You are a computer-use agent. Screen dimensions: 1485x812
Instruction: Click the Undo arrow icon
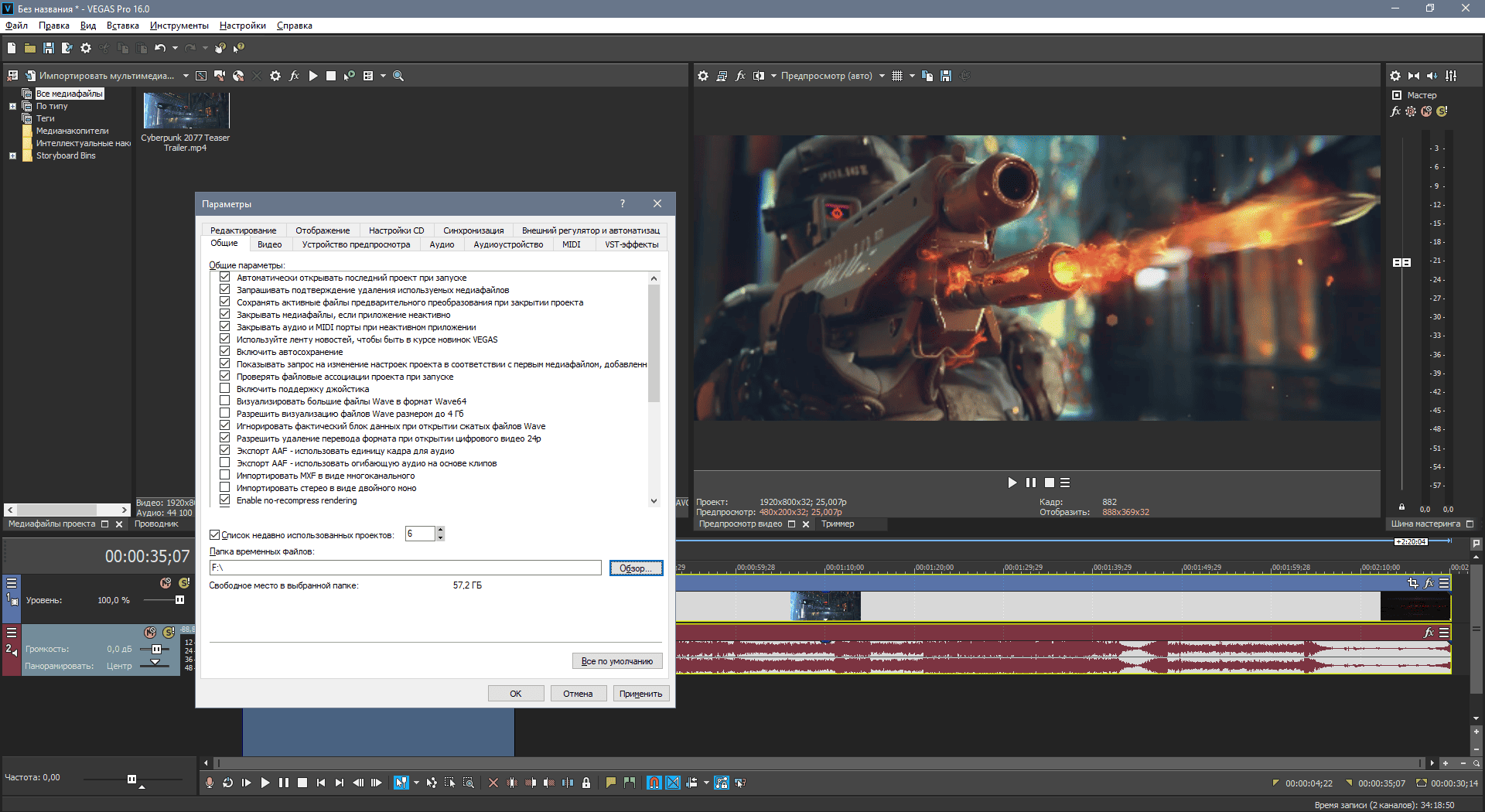coord(159,48)
